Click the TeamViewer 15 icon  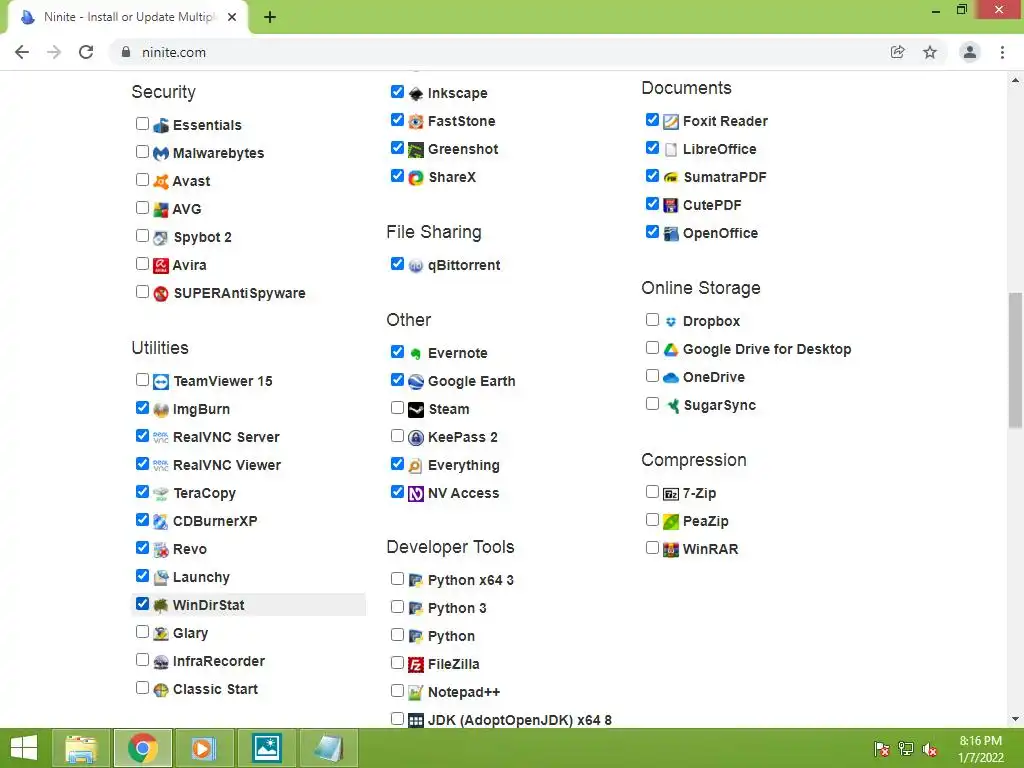161,381
